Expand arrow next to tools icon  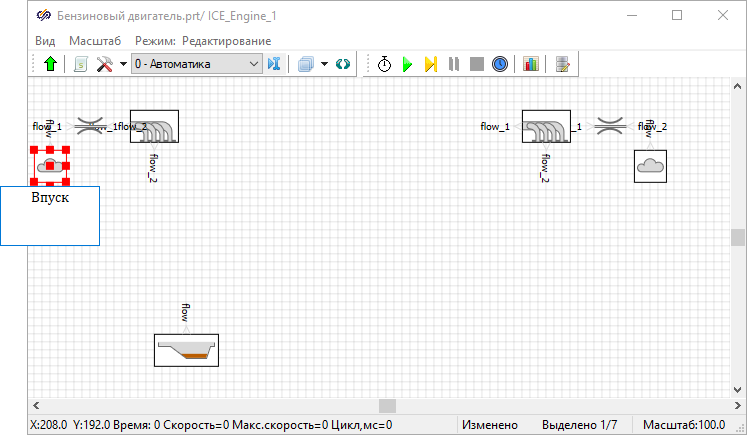[123, 64]
